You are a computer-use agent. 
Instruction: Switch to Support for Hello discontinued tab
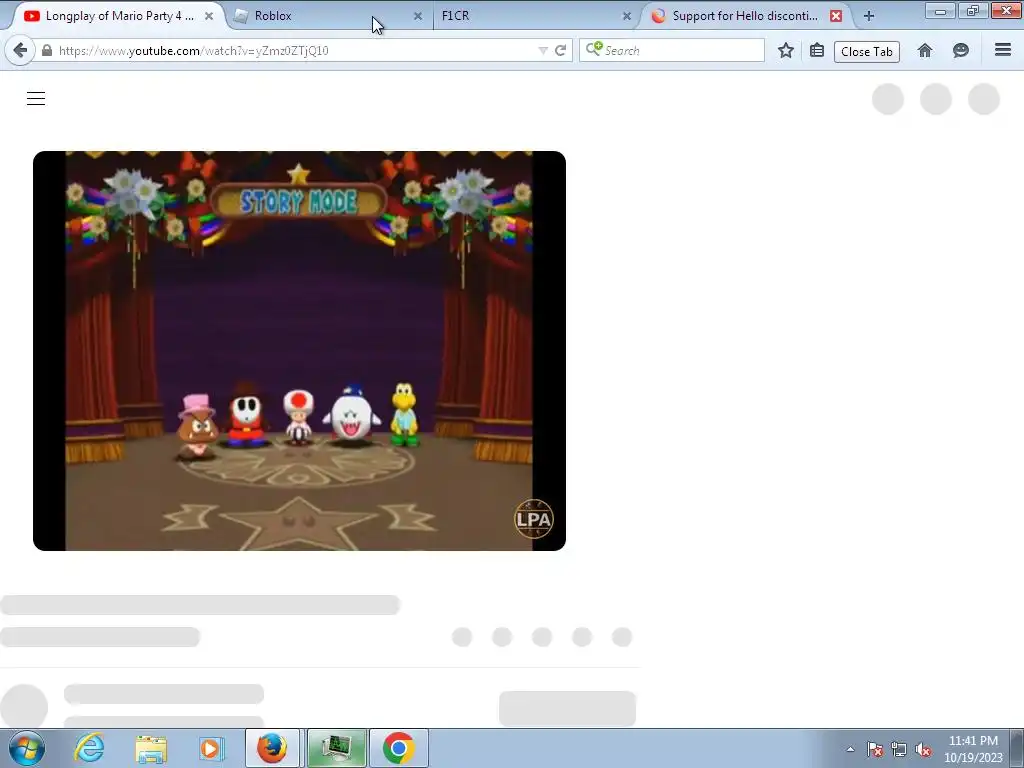(744, 16)
